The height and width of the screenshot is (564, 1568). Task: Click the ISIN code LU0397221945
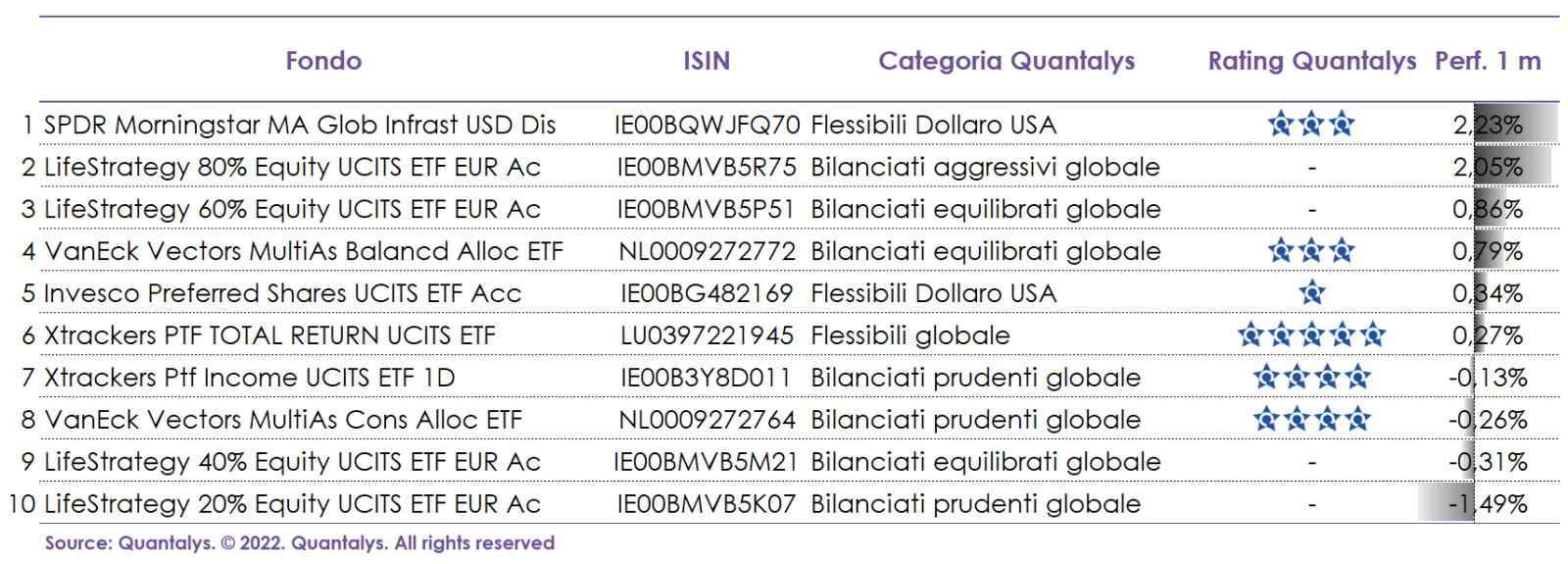tap(707, 335)
